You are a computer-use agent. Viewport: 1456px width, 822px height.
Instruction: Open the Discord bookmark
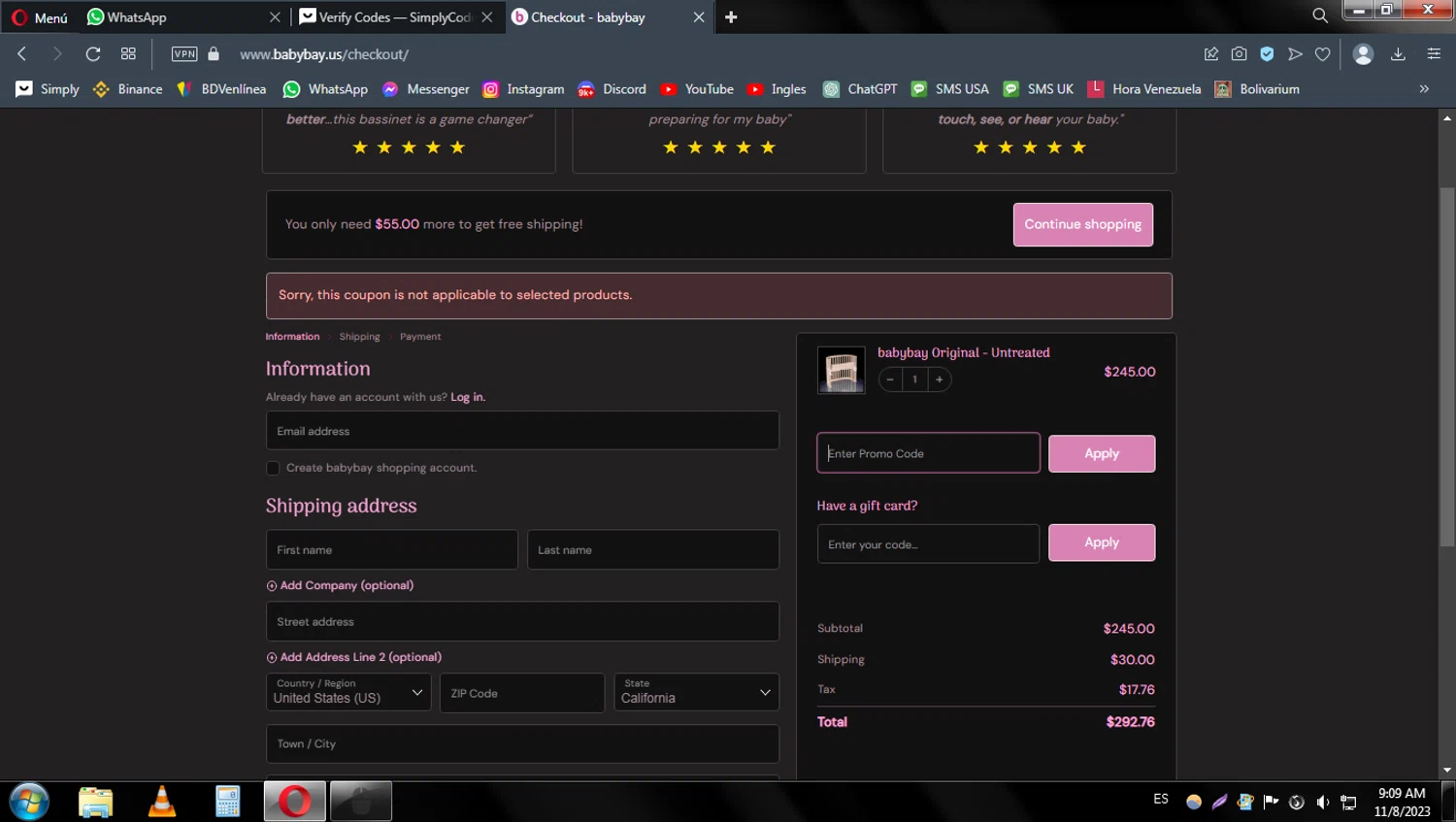point(612,89)
